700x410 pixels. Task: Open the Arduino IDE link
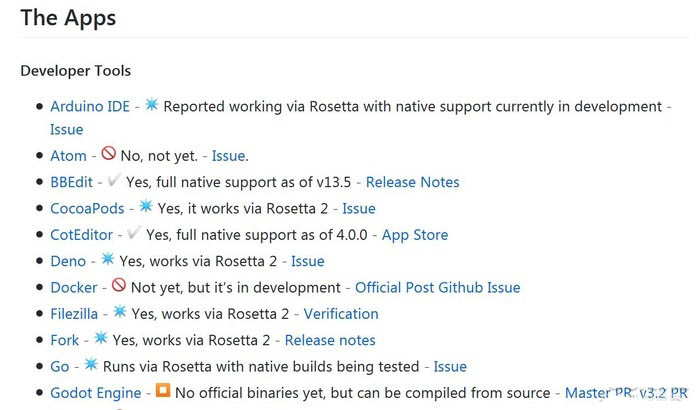coord(90,106)
